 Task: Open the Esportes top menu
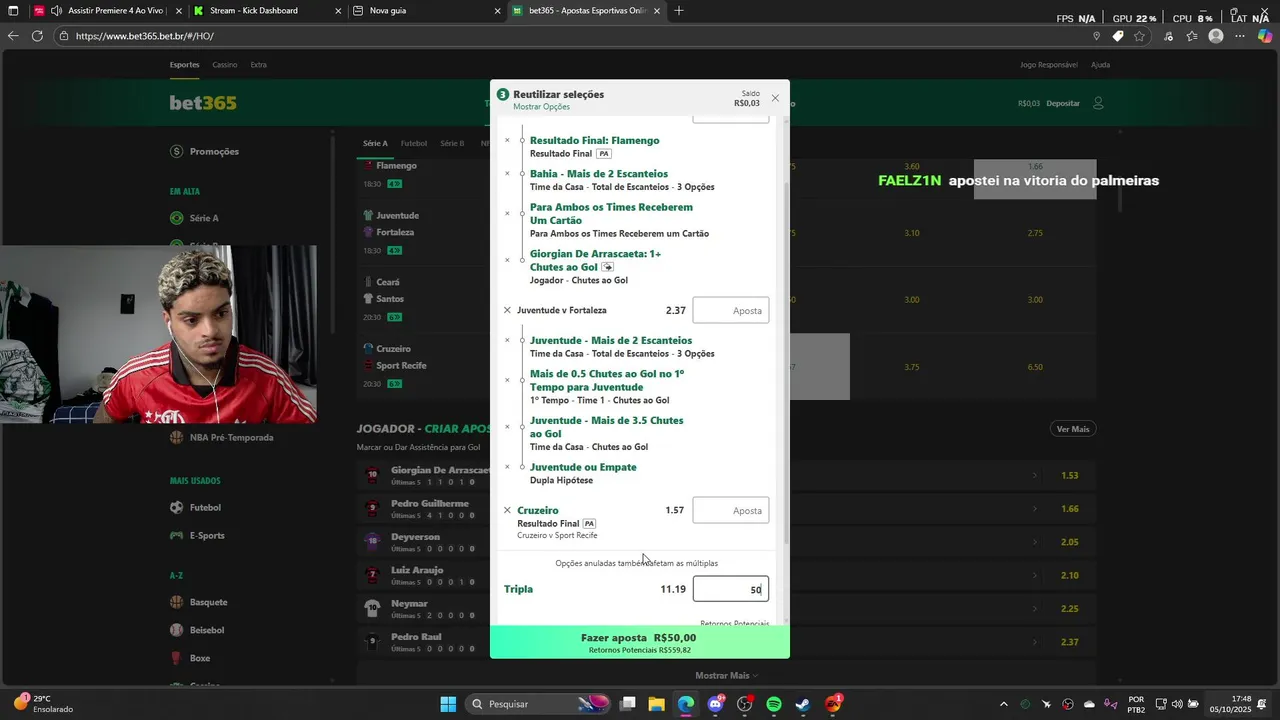point(184,65)
